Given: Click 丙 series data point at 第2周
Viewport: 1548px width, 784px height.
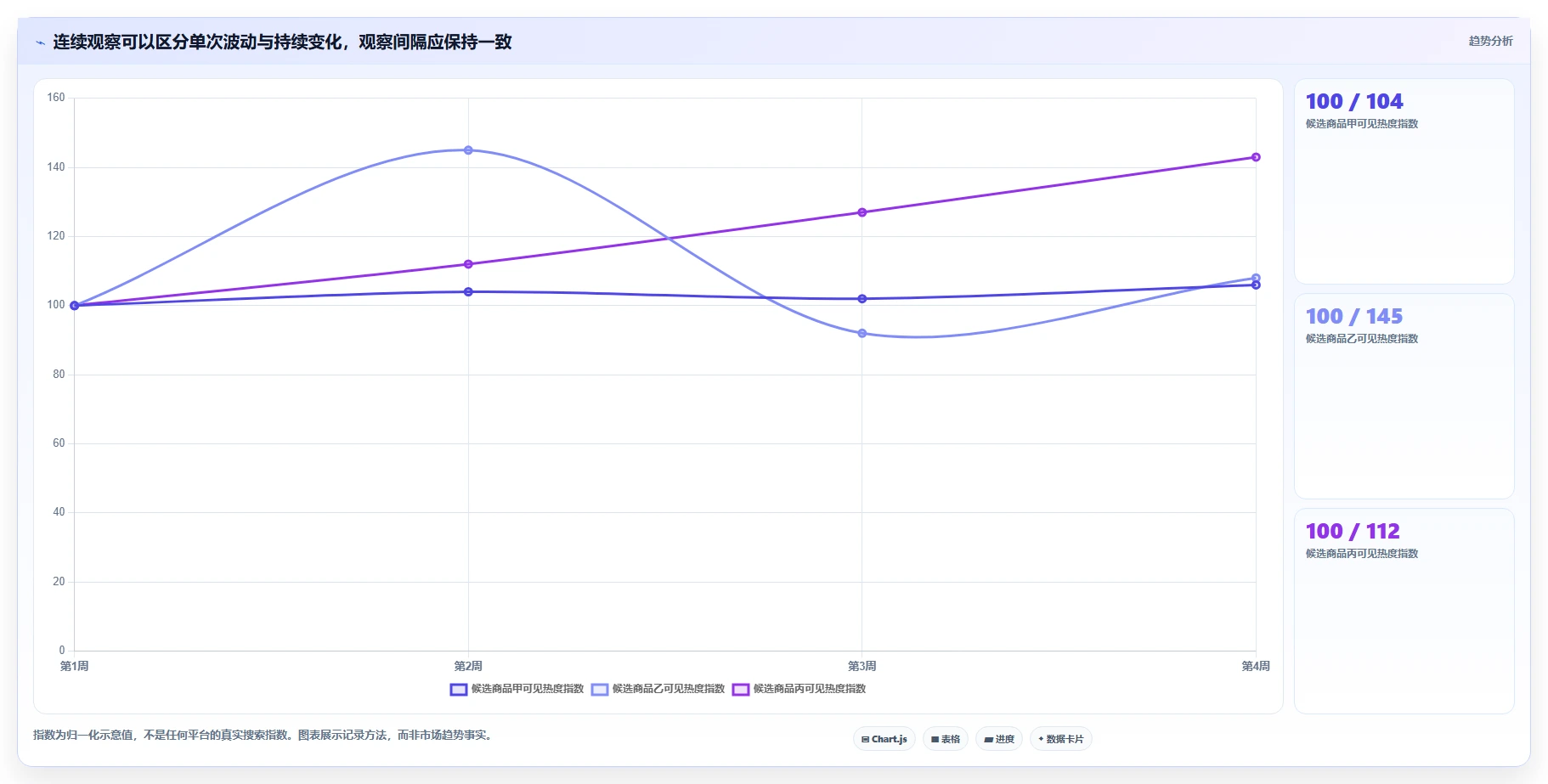Looking at the screenshot, I should click(x=468, y=264).
